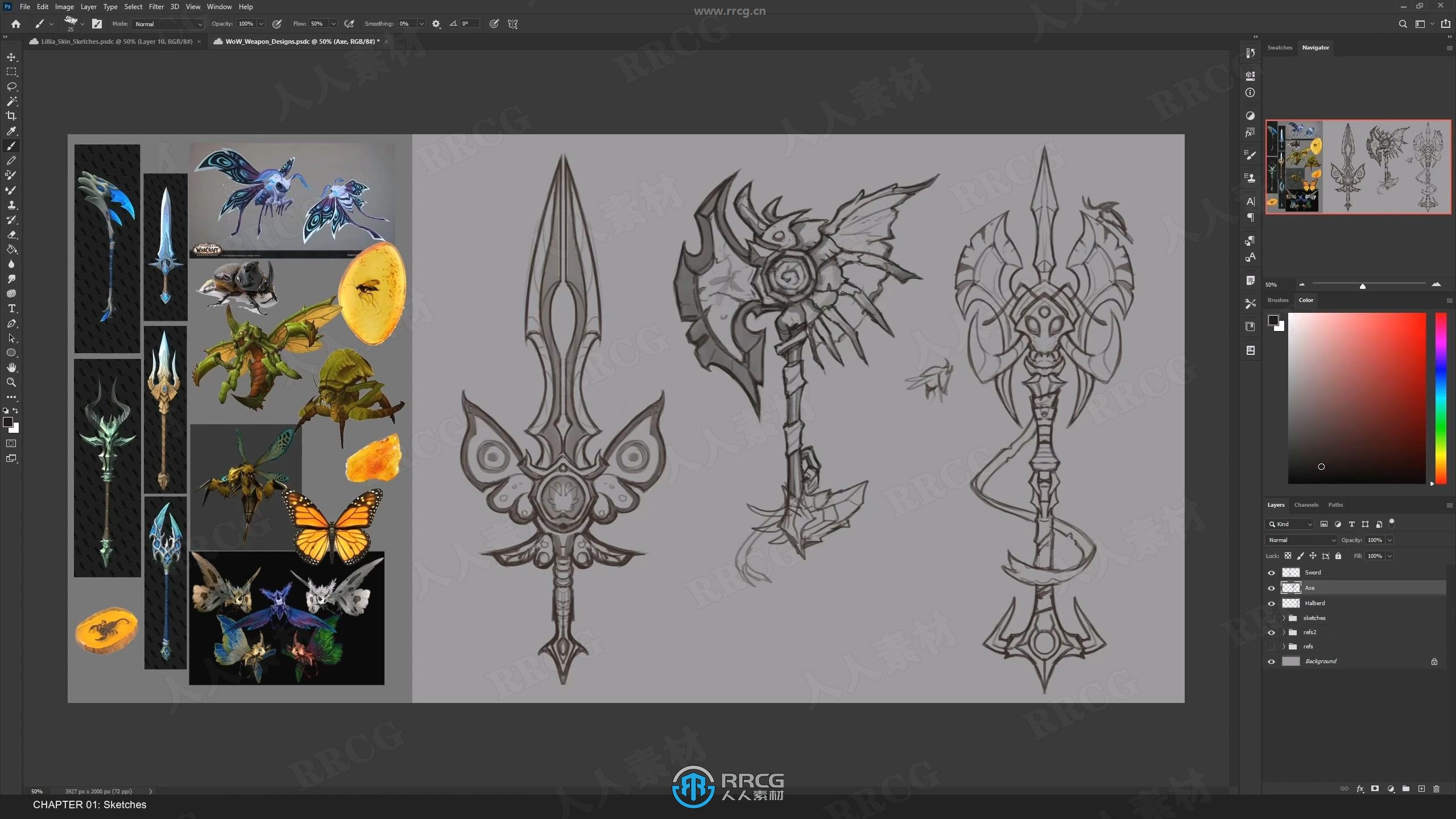This screenshot has height=819, width=1456.
Task: Click the Home icon in options bar
Action: pyautogui.click(x=16, y=24)
